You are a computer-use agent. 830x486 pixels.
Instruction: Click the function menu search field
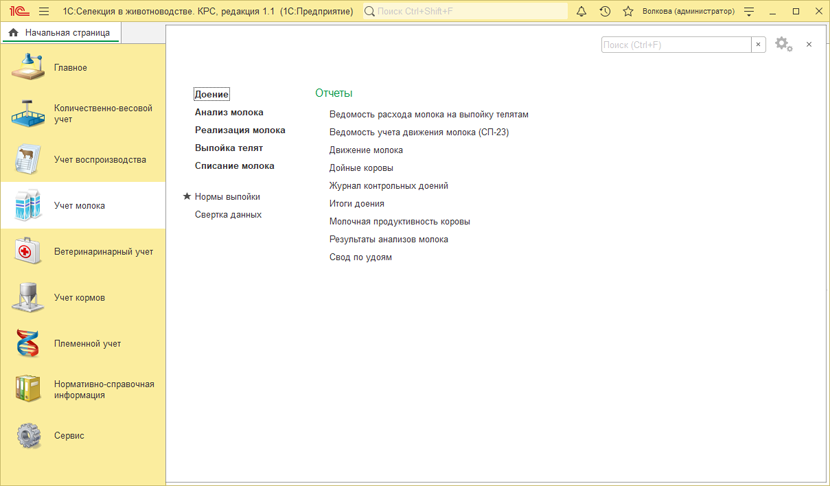pyautogui.click(x=676, y=45)
